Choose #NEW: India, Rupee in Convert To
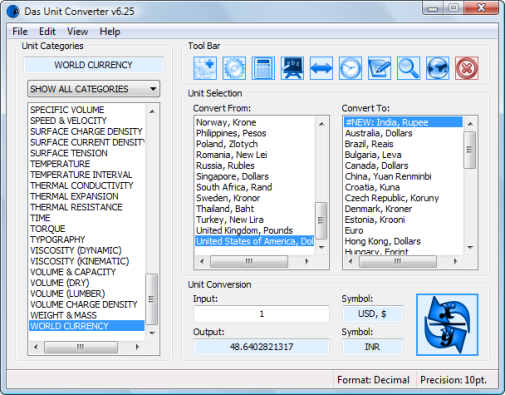 point(403,122)
